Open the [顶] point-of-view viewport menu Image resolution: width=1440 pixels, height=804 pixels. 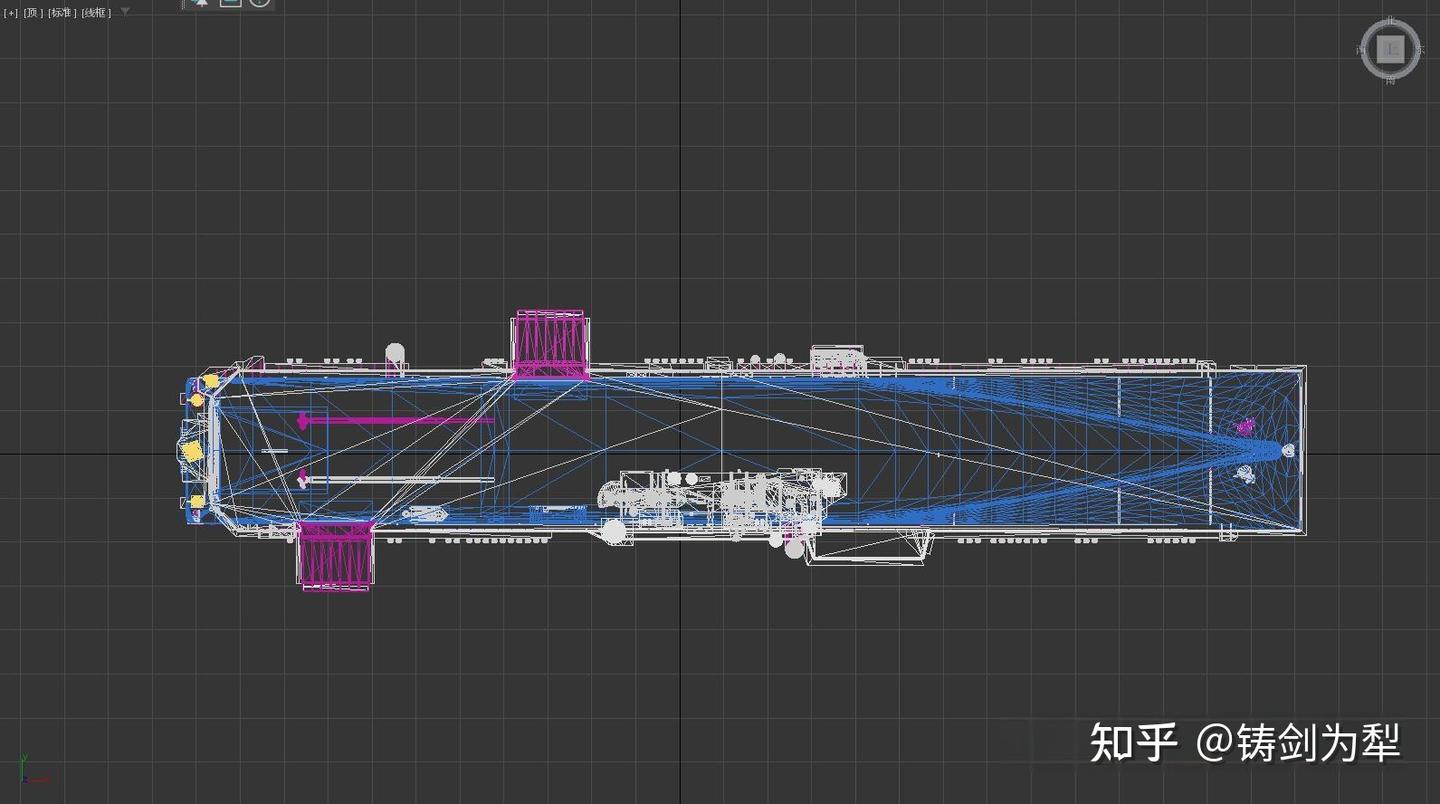(x=33, y=13)
